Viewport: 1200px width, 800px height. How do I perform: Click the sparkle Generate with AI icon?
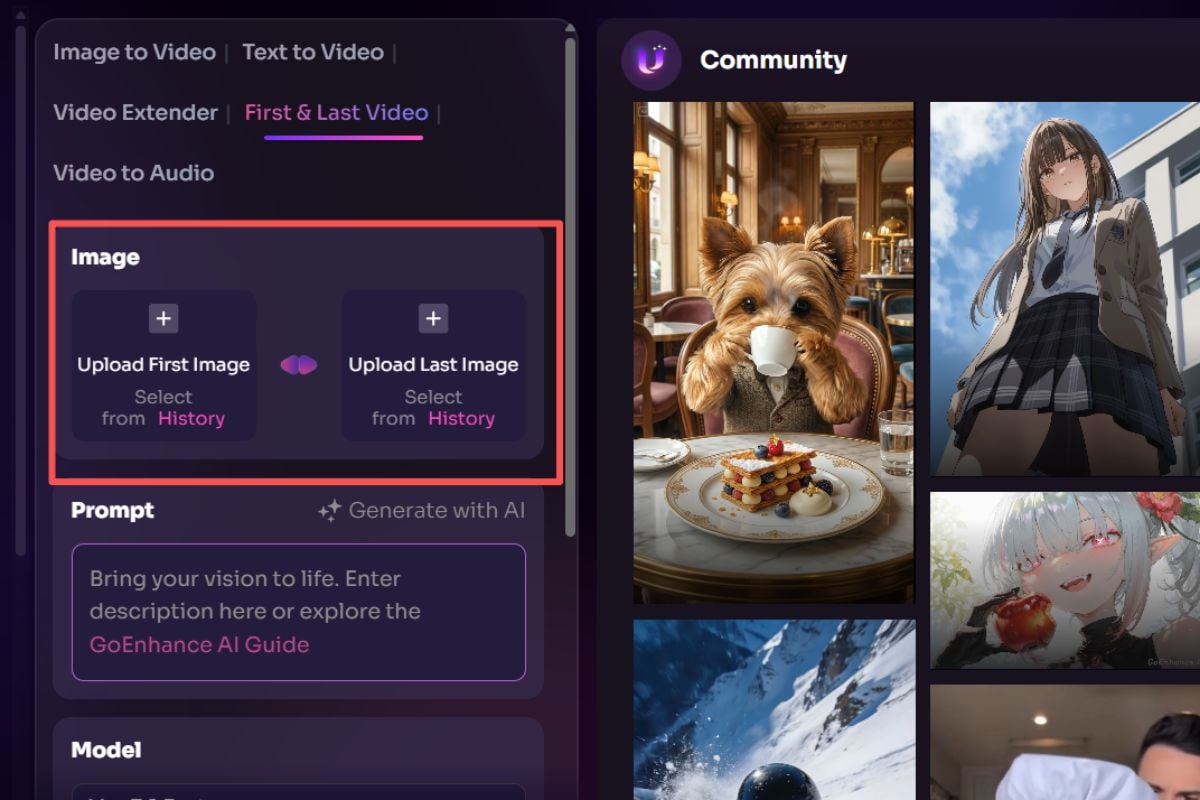329,511
